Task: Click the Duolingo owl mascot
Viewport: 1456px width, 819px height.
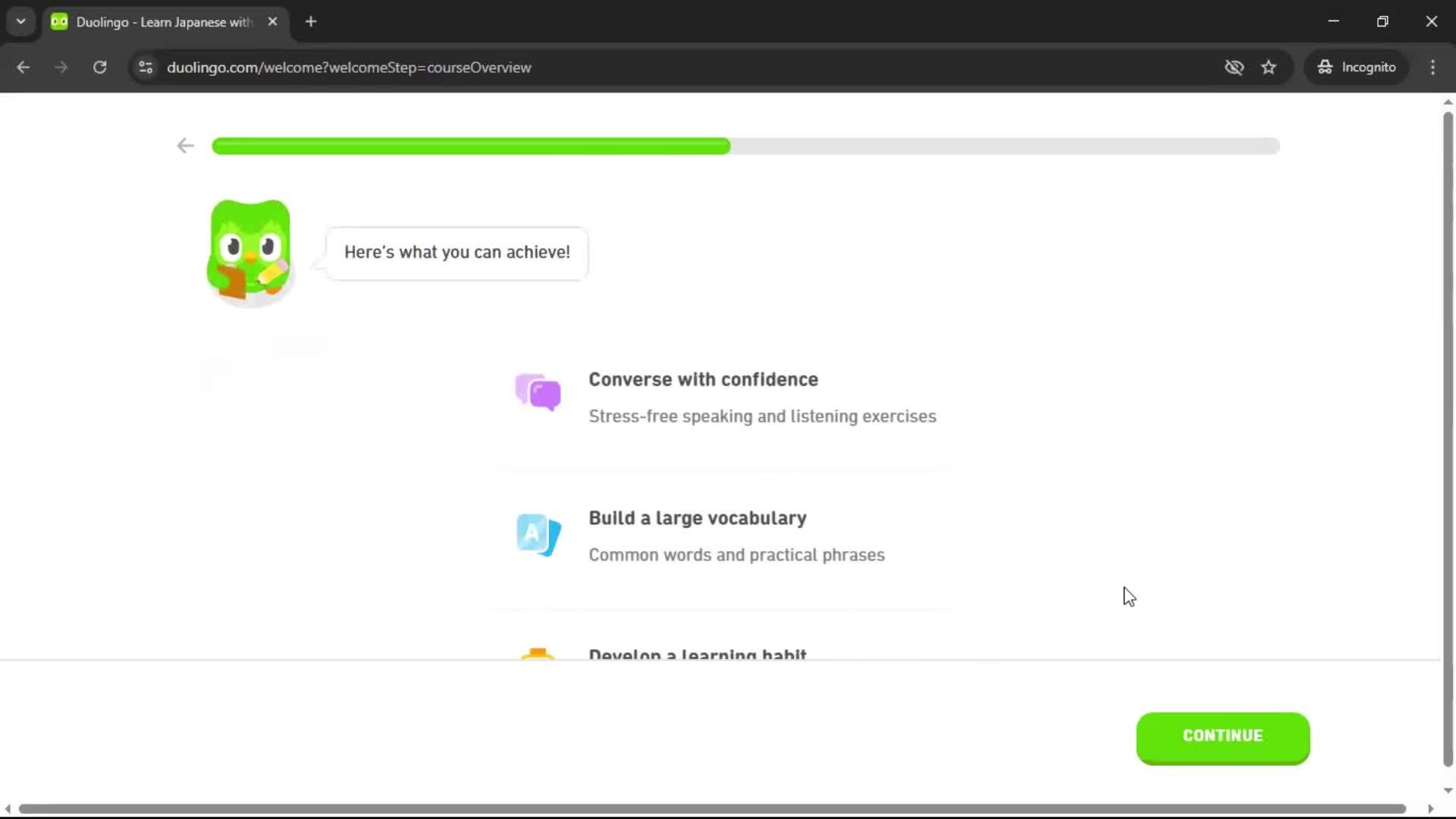Action: coord(249,250)
